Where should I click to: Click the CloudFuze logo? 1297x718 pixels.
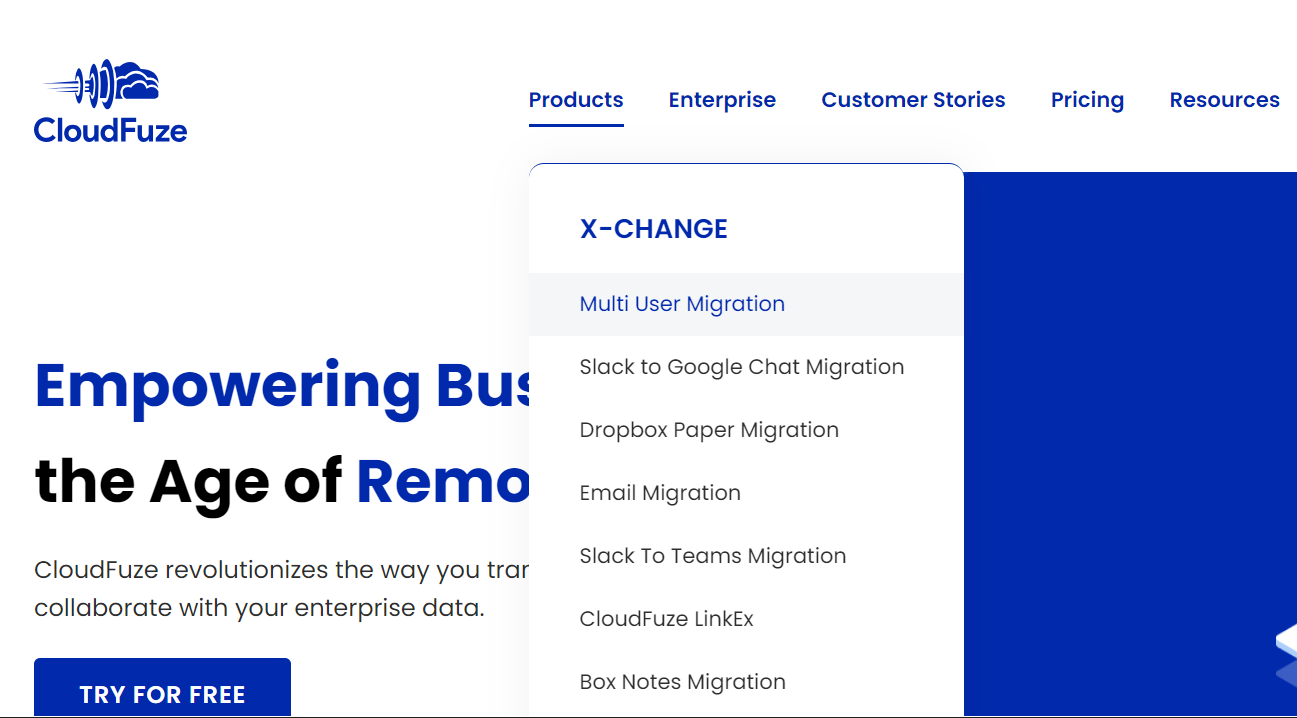click(110, 100)
